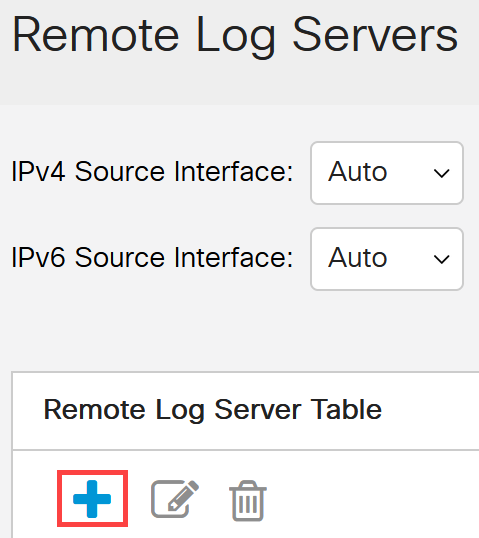Click the red-highlighted Add button
This screenshot has width=479, height=538.
[92, 499]
